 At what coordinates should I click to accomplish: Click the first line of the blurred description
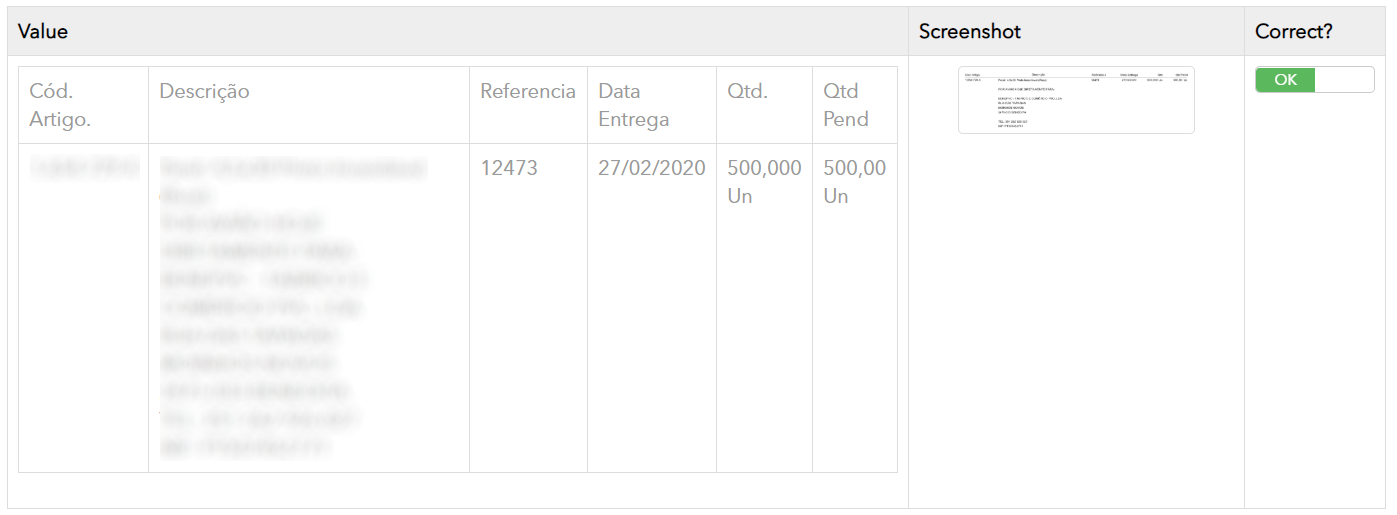[292, 168]
